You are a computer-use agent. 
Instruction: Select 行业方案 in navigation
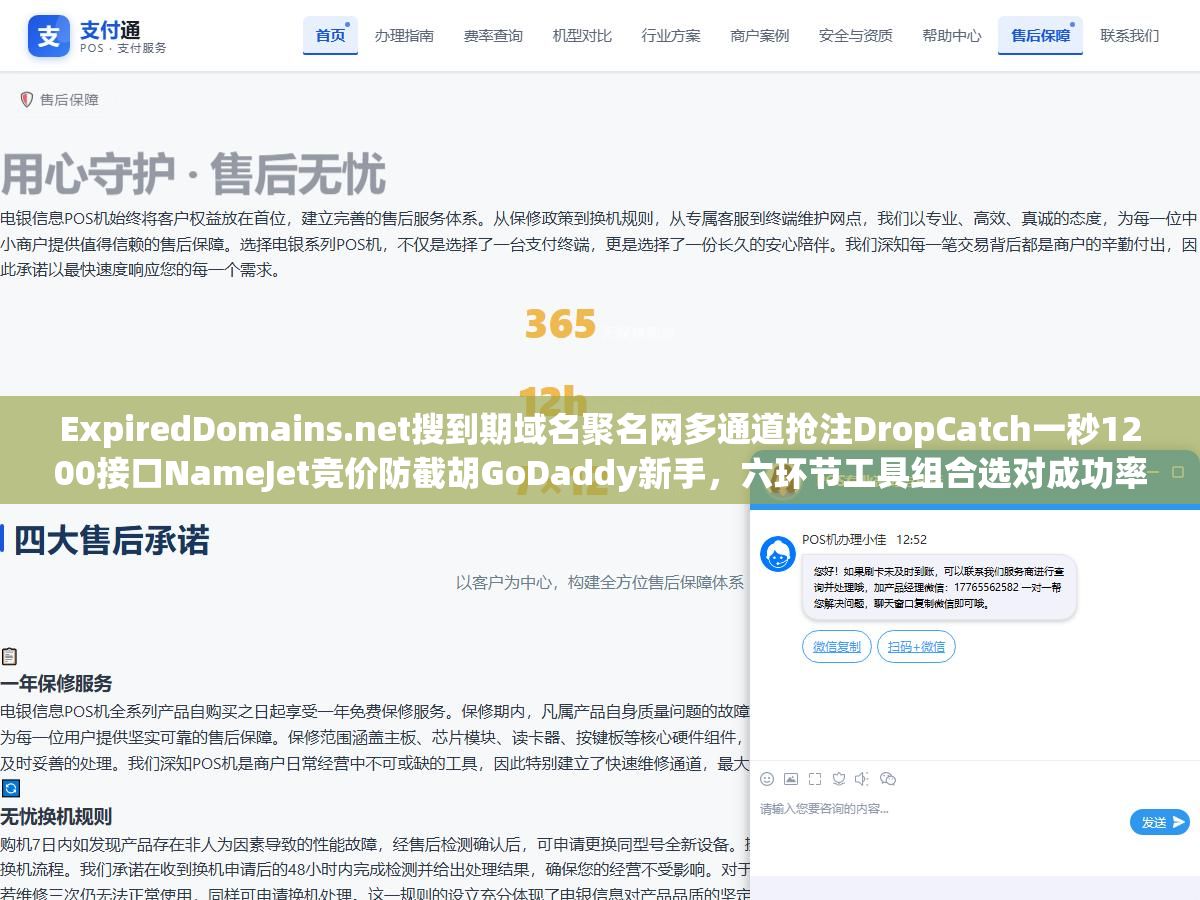coord(671,35)
